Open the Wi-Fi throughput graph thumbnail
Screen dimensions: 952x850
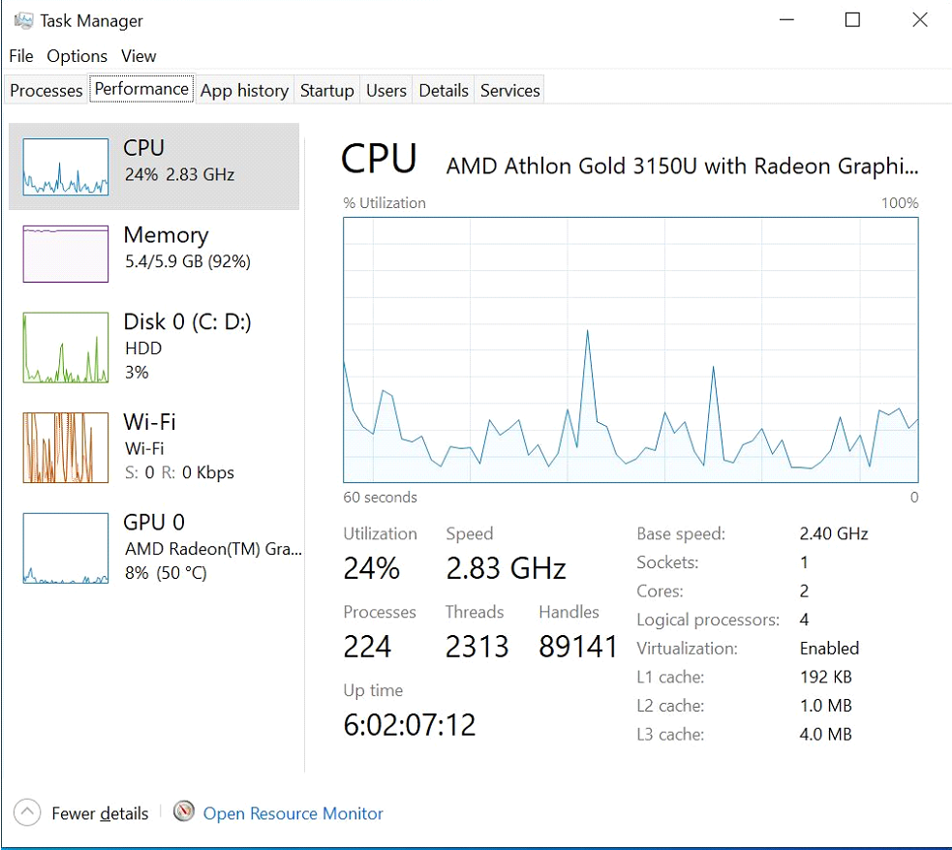(x=66, y=447)
